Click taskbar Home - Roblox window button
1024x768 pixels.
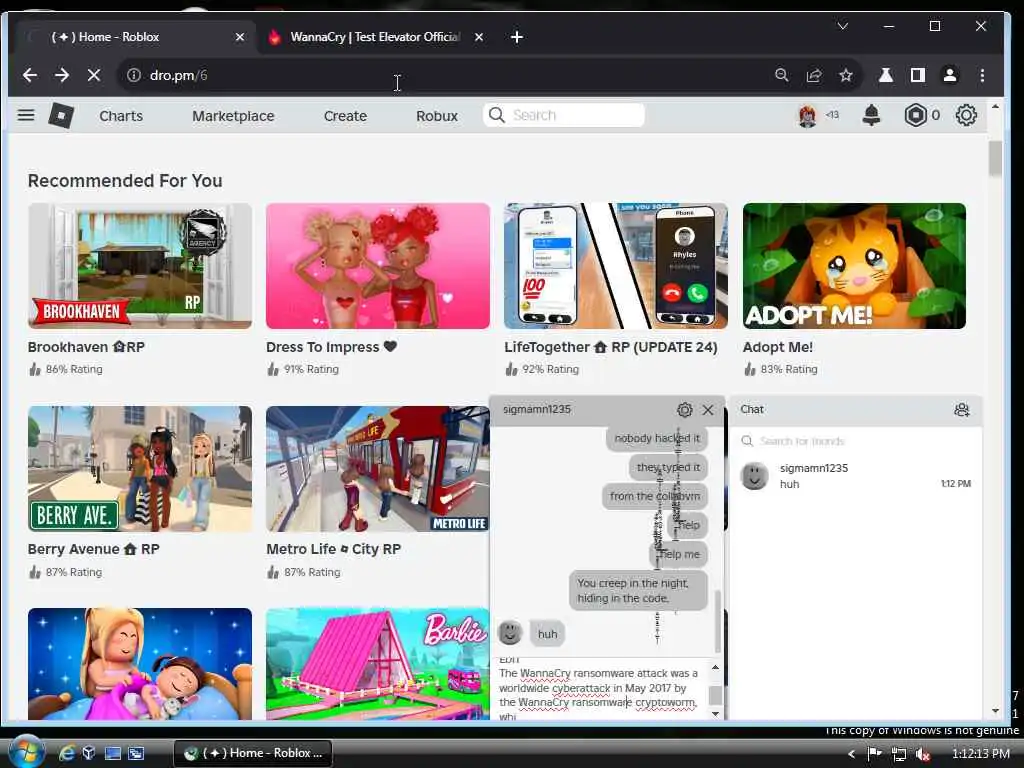[x=253, y=753]
